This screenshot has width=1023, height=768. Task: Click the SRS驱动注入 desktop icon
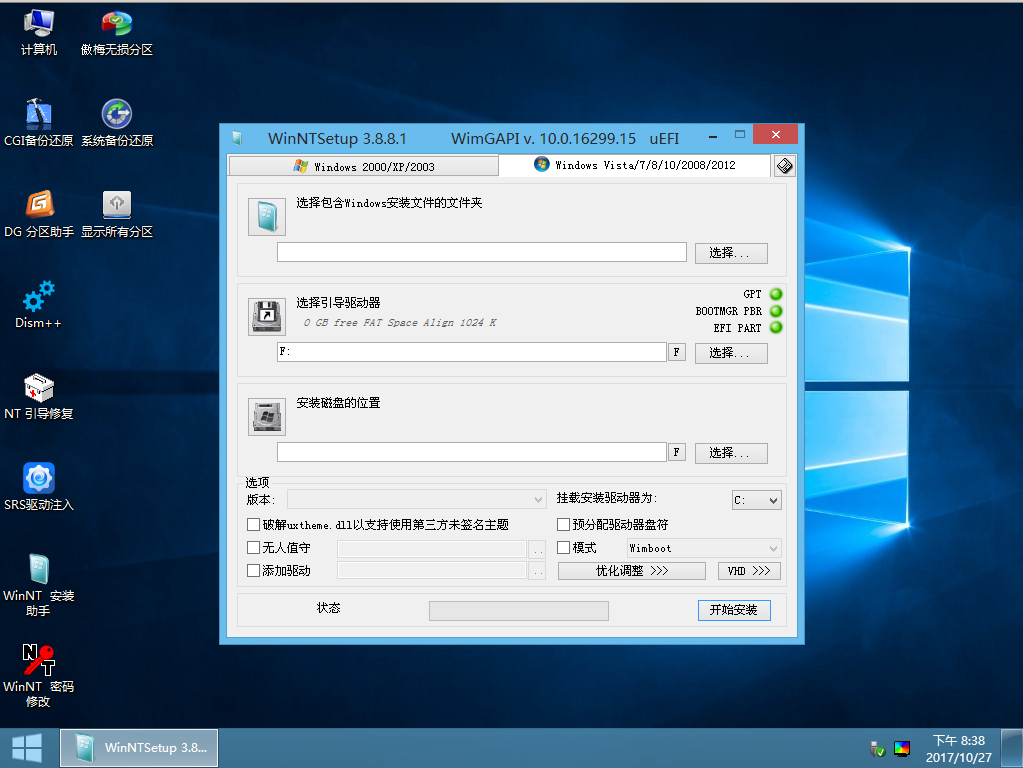tap(38, 487)
